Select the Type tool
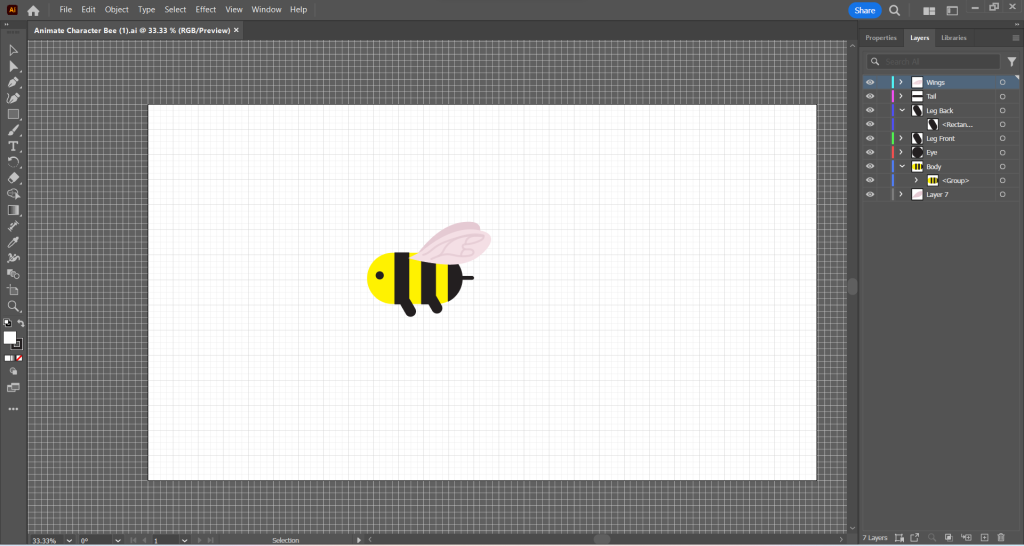The width and height of the screenshot is (1024, 546). [13, 146]
